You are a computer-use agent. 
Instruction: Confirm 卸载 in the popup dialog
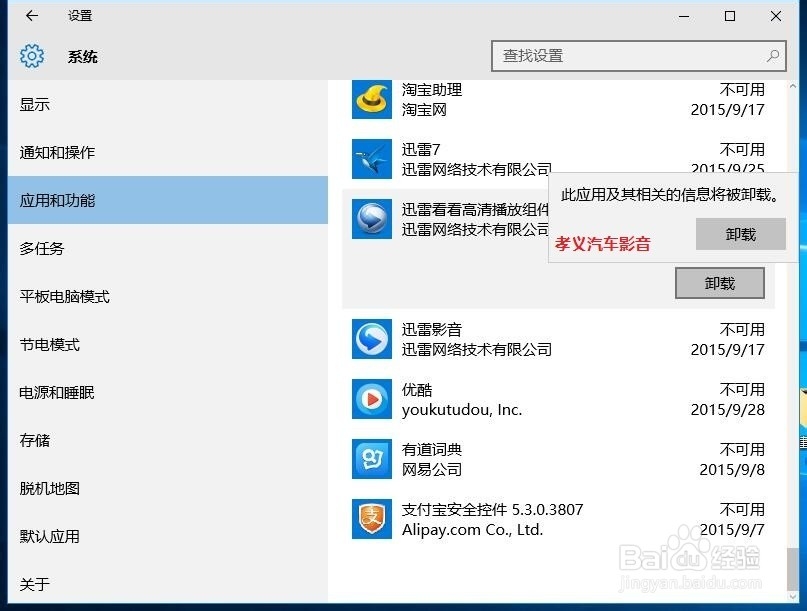[x=741, y=234]
